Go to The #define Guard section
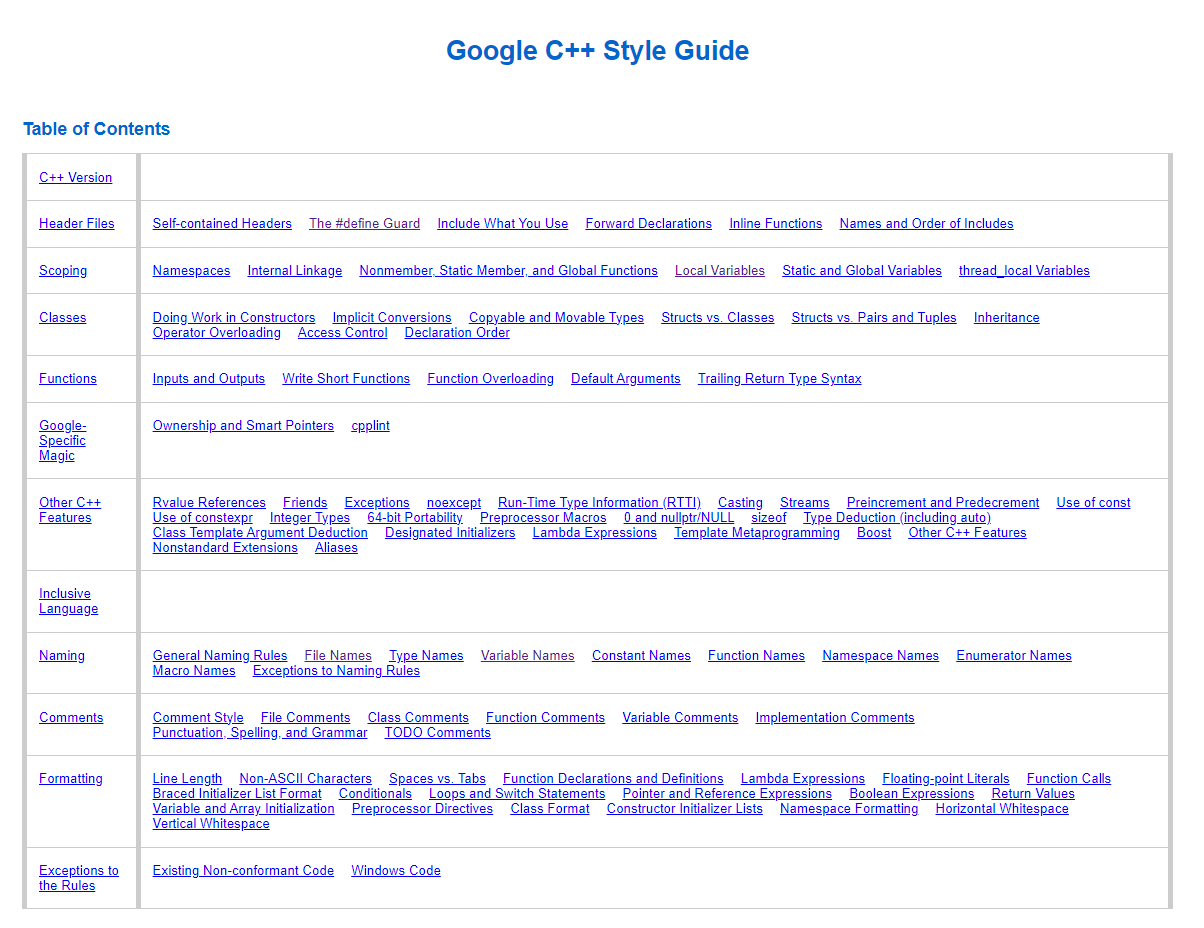The height and width of the screenshot is (928, 1204). click(364, 224)
